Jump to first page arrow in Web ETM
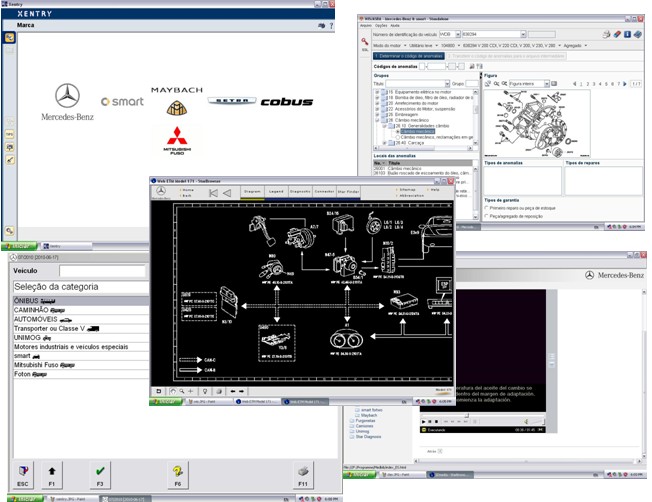The image size is (652, 502). coord(213,193)
